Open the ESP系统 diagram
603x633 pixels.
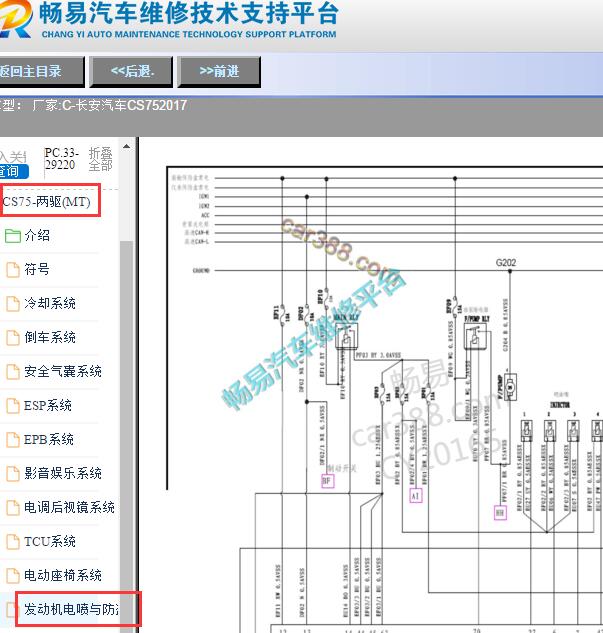48,405
